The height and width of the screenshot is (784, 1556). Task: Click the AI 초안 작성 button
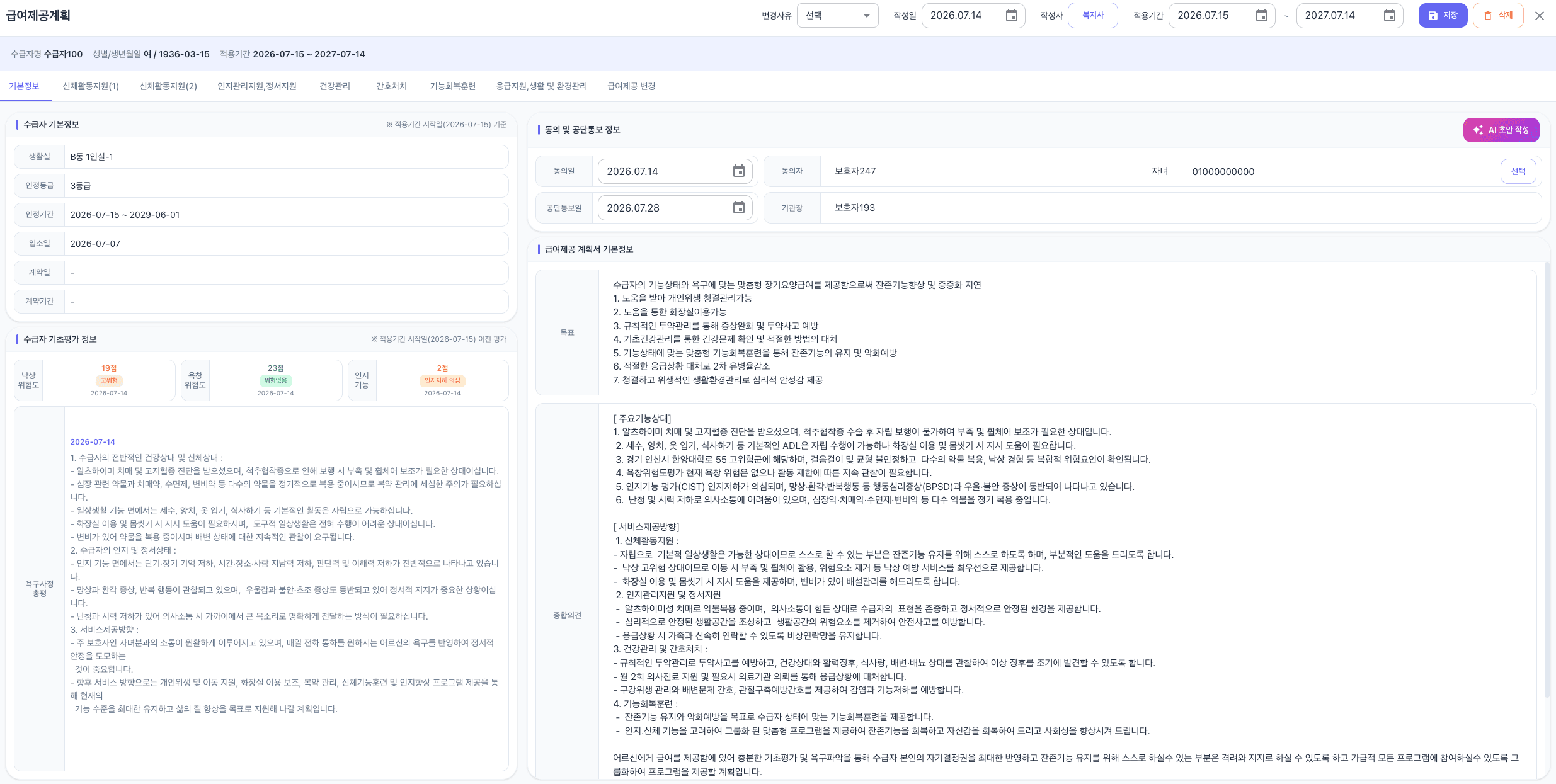[x=1501, y=130]
